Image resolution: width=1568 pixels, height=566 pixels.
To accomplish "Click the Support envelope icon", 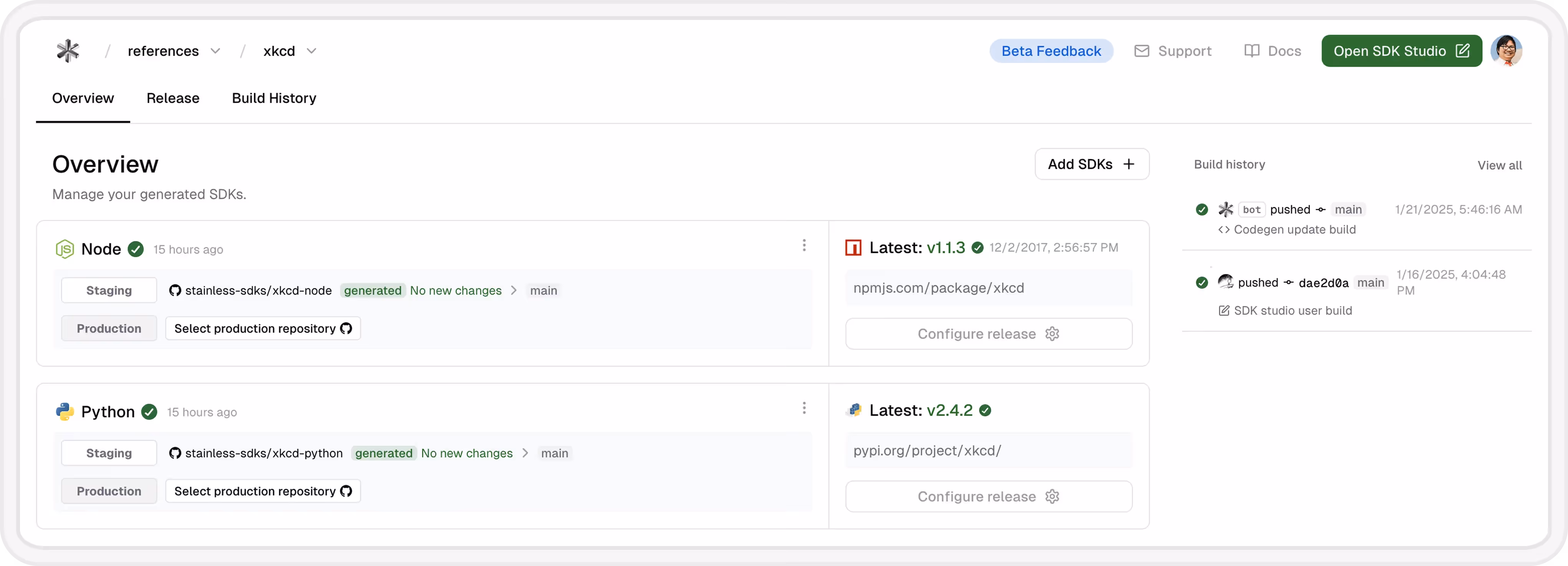I will 1141,51.
